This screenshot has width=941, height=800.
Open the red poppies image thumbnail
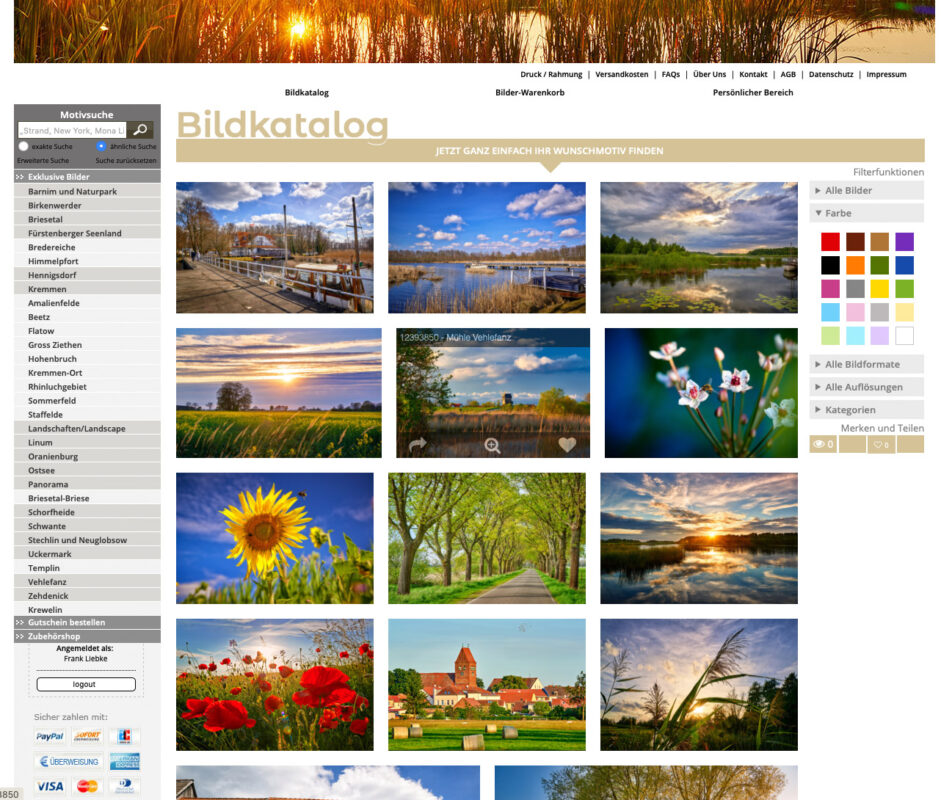(x=275, y=685)
